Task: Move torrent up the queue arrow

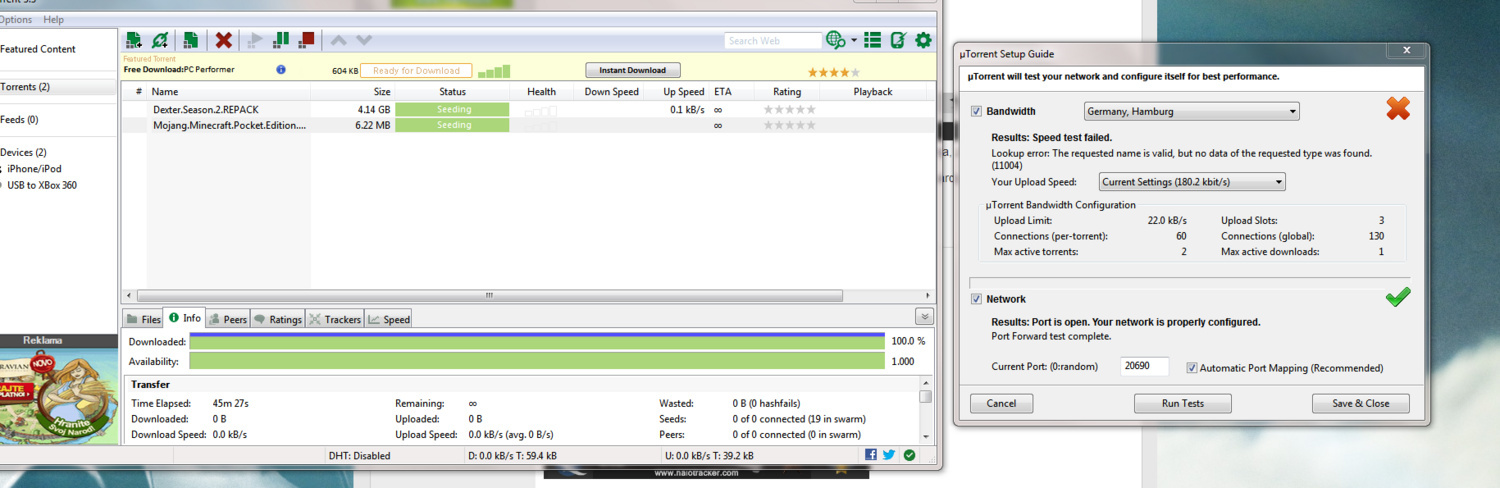Action: coord(338,40)
